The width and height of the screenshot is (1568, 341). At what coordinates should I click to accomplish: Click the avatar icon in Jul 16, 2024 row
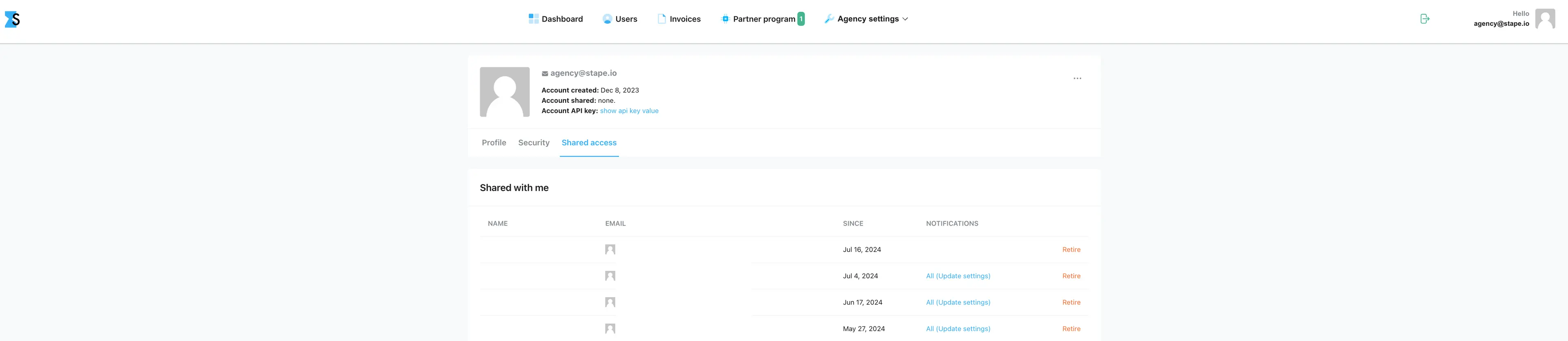[610, 250]
